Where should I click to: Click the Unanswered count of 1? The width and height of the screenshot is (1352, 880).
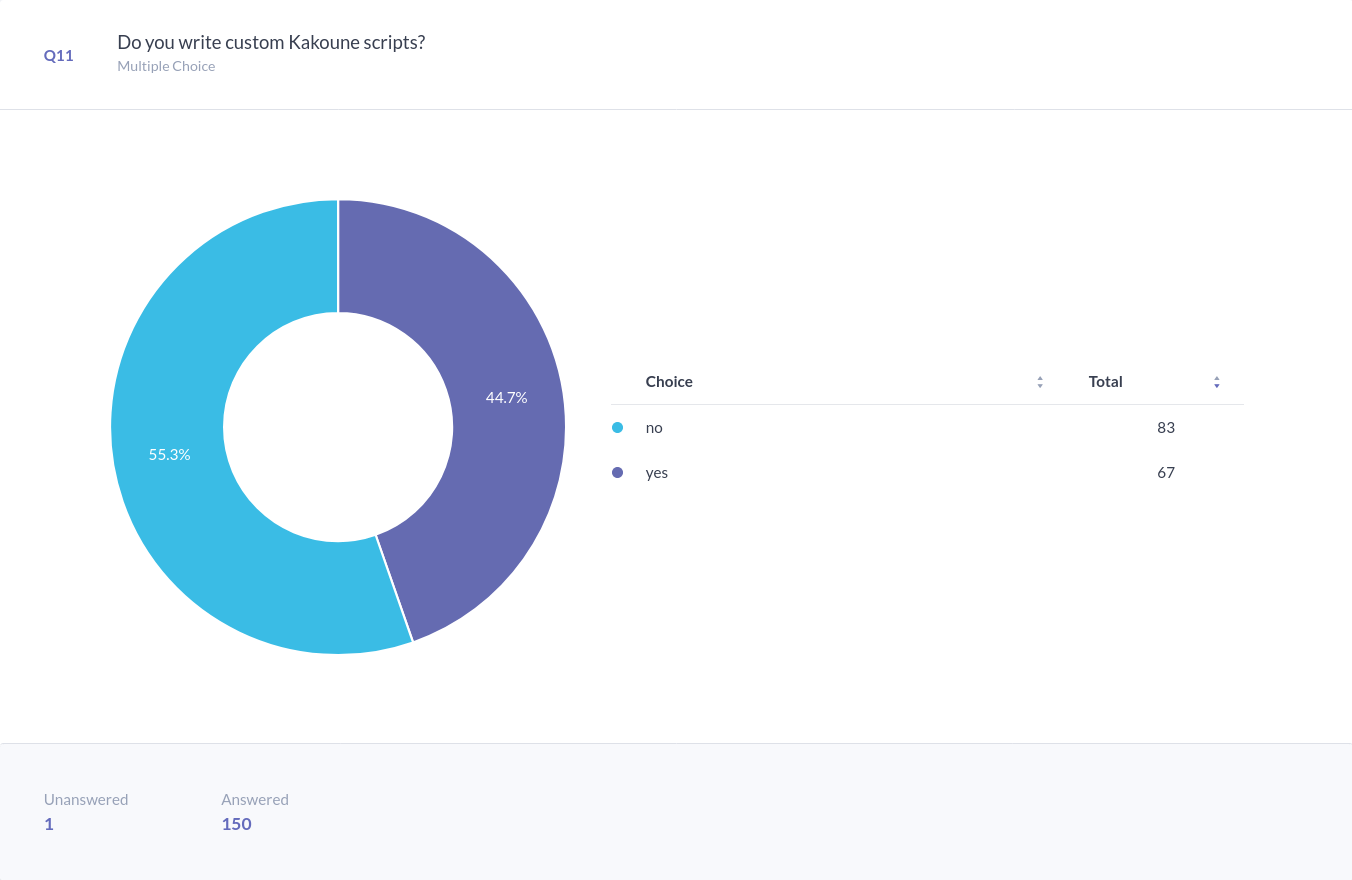pos(49,824)
